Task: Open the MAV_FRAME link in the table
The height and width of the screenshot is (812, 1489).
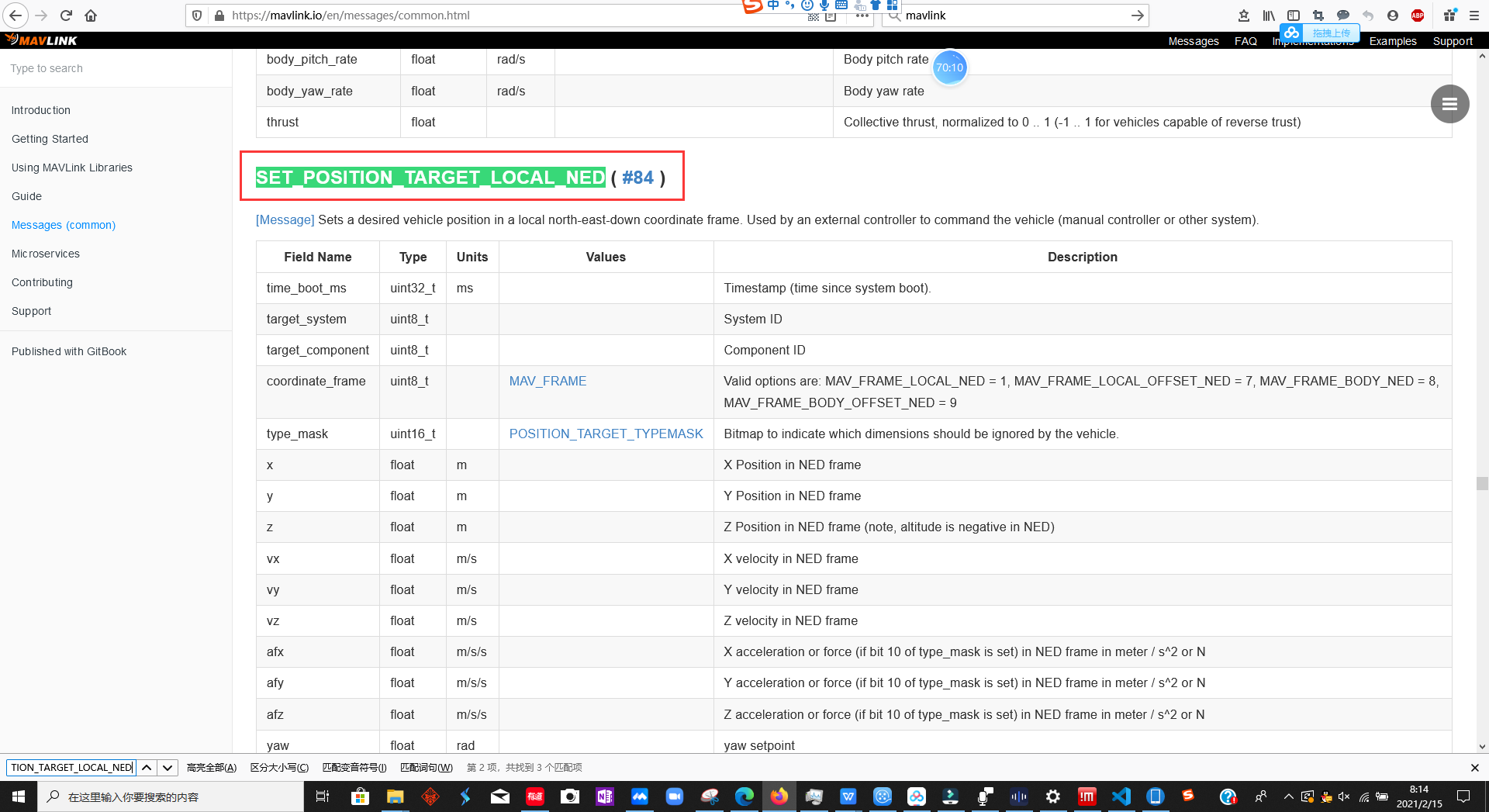Action: coord(548,381)
